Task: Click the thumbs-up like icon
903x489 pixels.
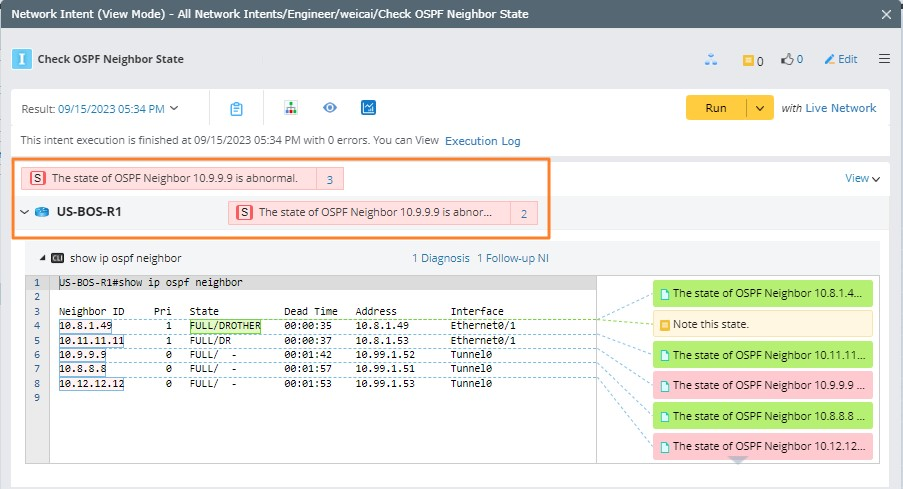Action: (792, 59)
